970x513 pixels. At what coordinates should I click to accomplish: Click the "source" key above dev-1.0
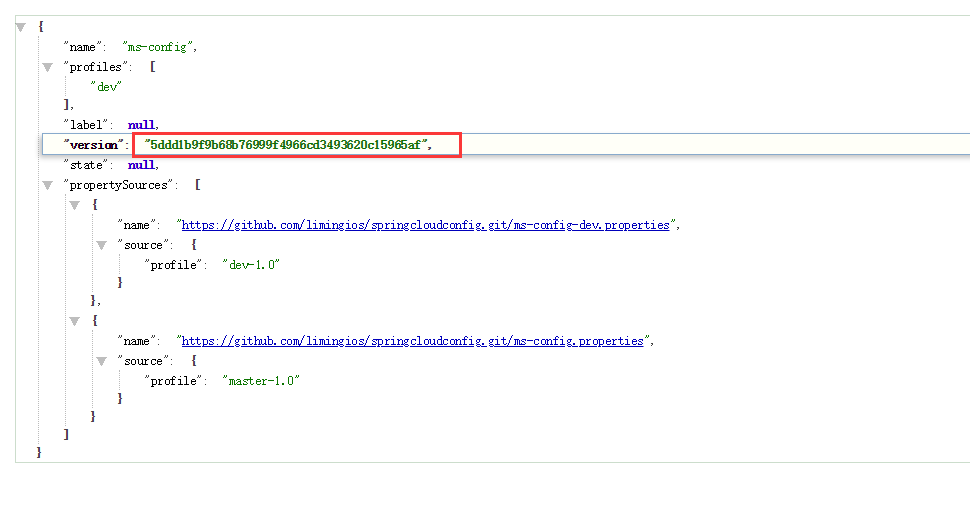click(x=144, y=245)
